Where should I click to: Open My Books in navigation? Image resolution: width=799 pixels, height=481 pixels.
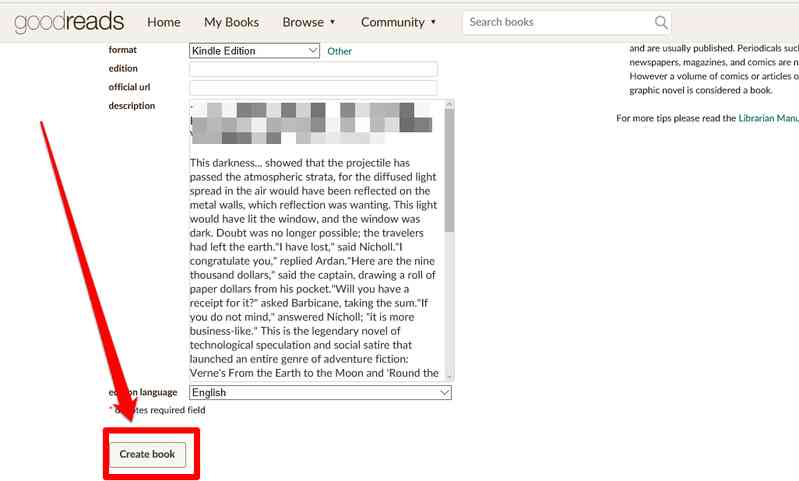[231, 22]
